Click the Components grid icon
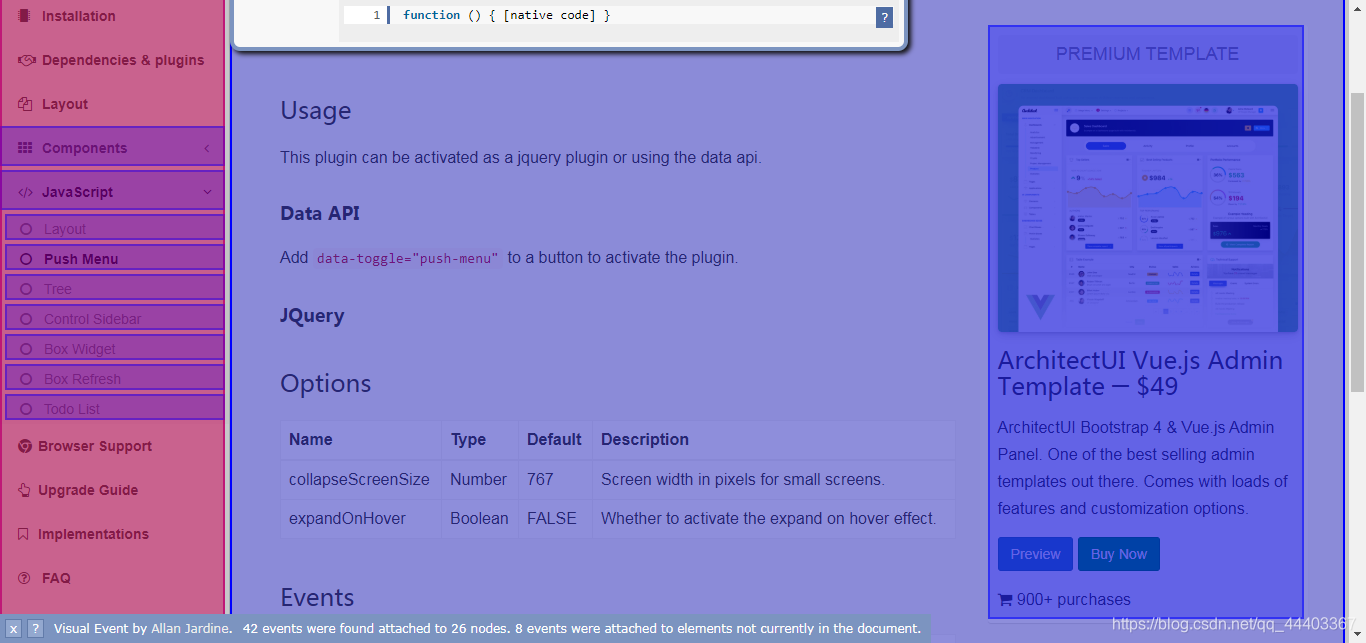 click(26, 148)
